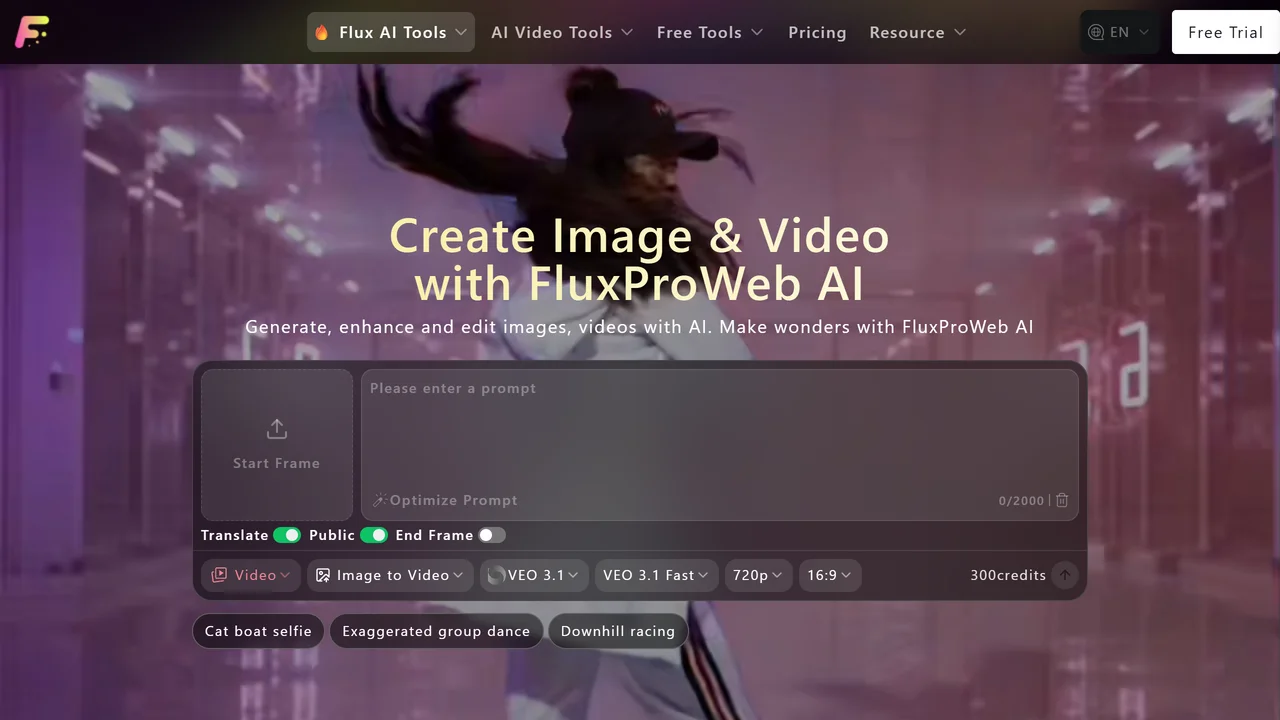The image size is (1280, 720).
Task: Open the VEO 3.1 model dropdown
Action: [x=534, y=575]
